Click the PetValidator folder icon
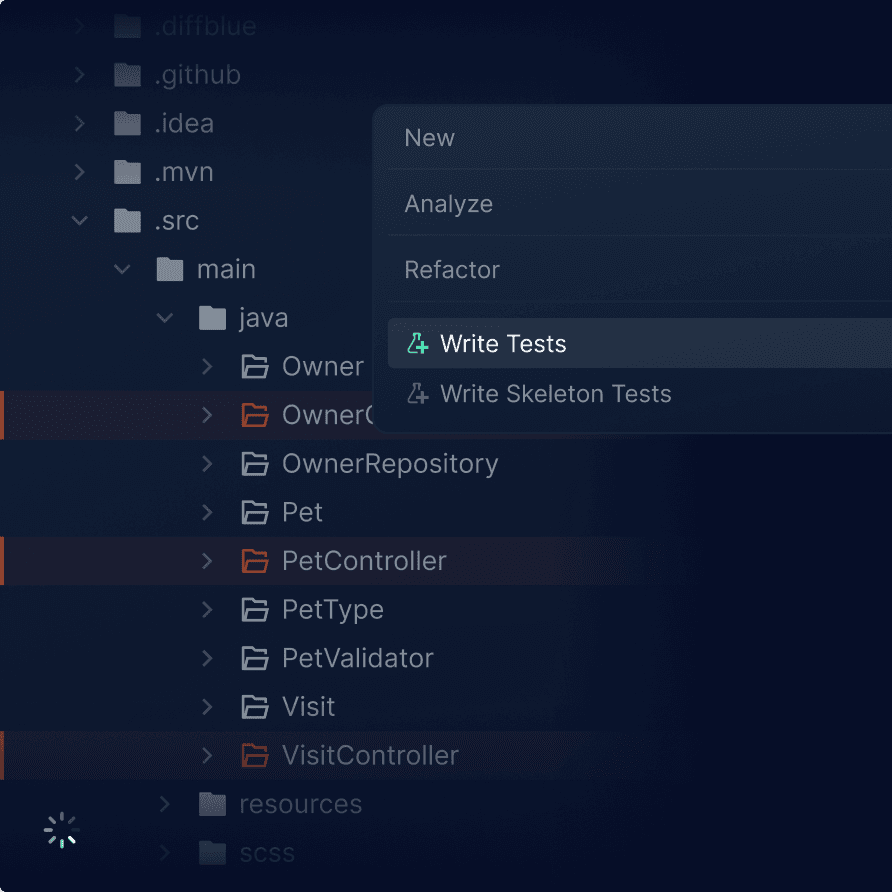The image size is (892, 892). tap(255, 658)
